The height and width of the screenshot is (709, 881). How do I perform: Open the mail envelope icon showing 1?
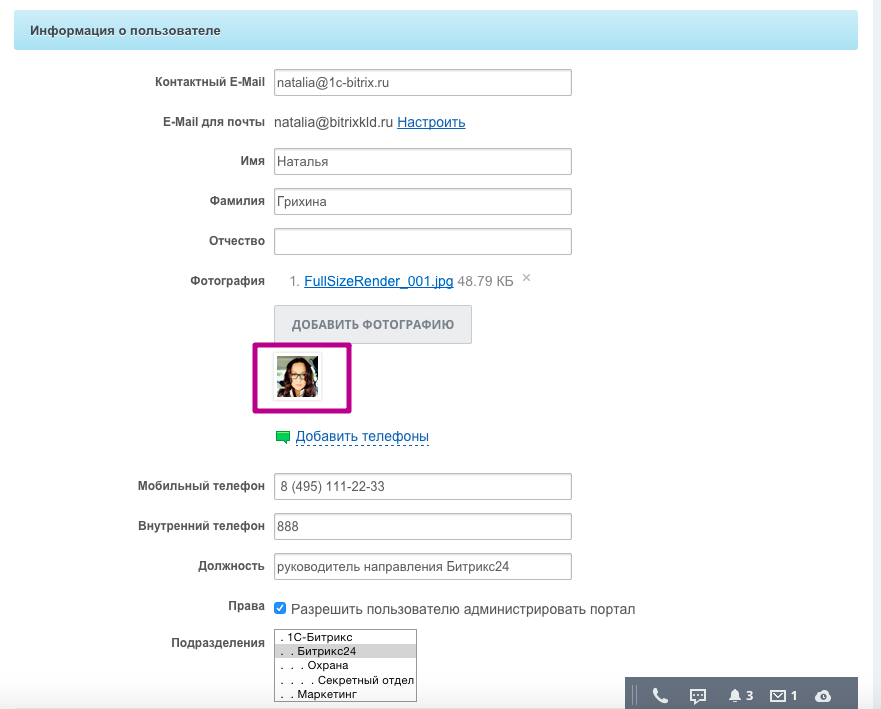783,696
